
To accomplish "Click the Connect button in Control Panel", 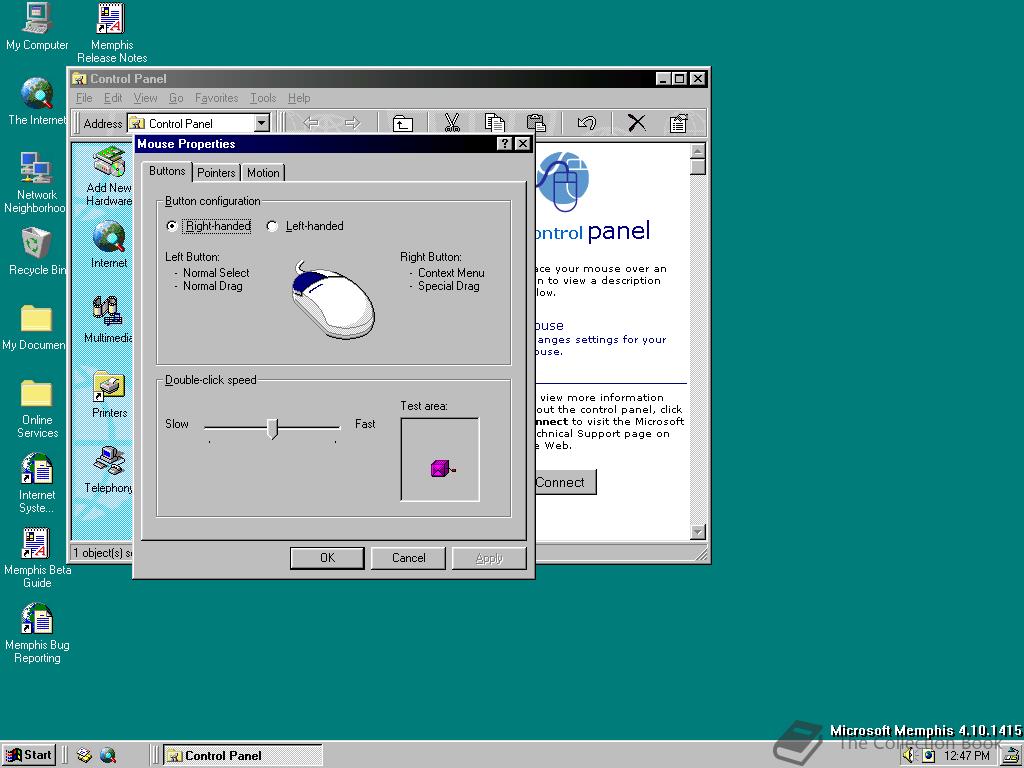I will click(x=565, y=482).
